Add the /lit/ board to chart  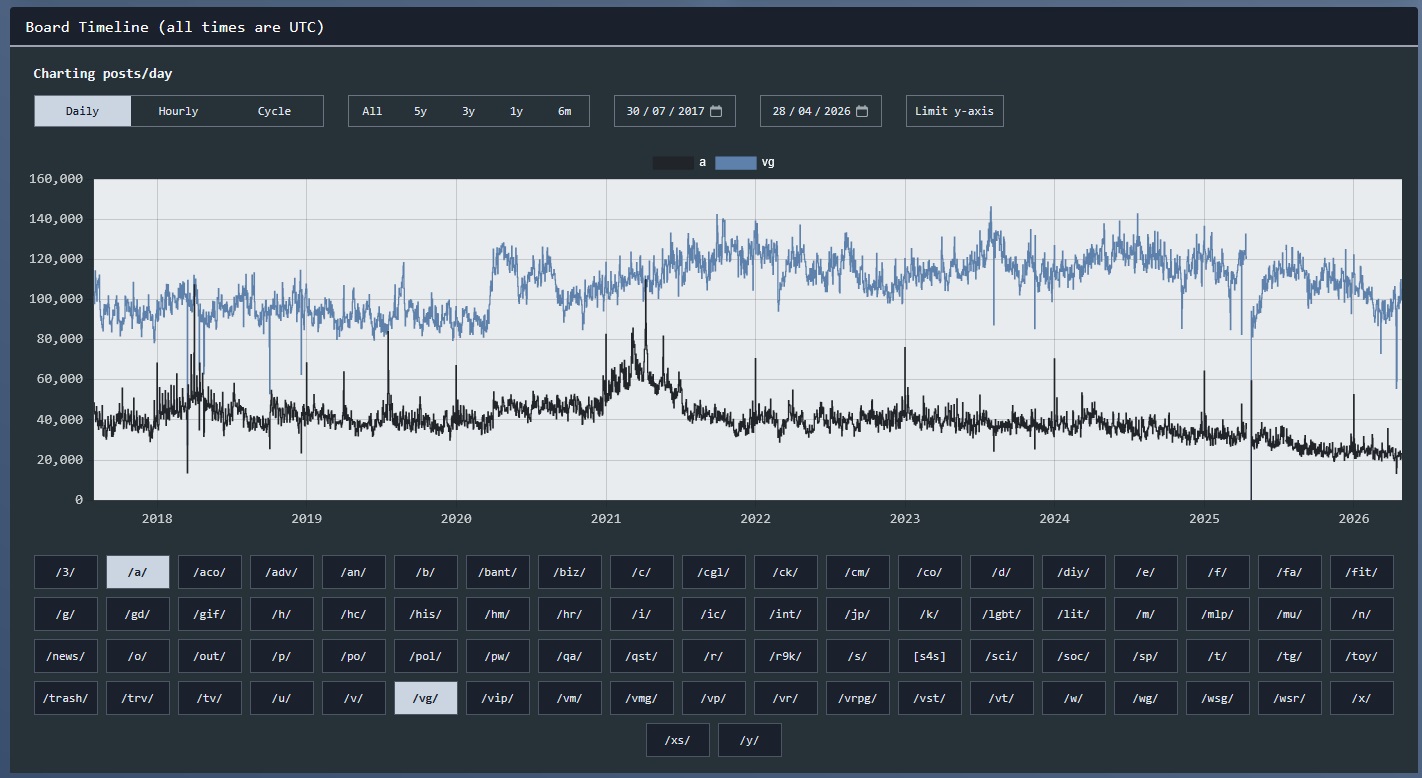[1074, 614]
